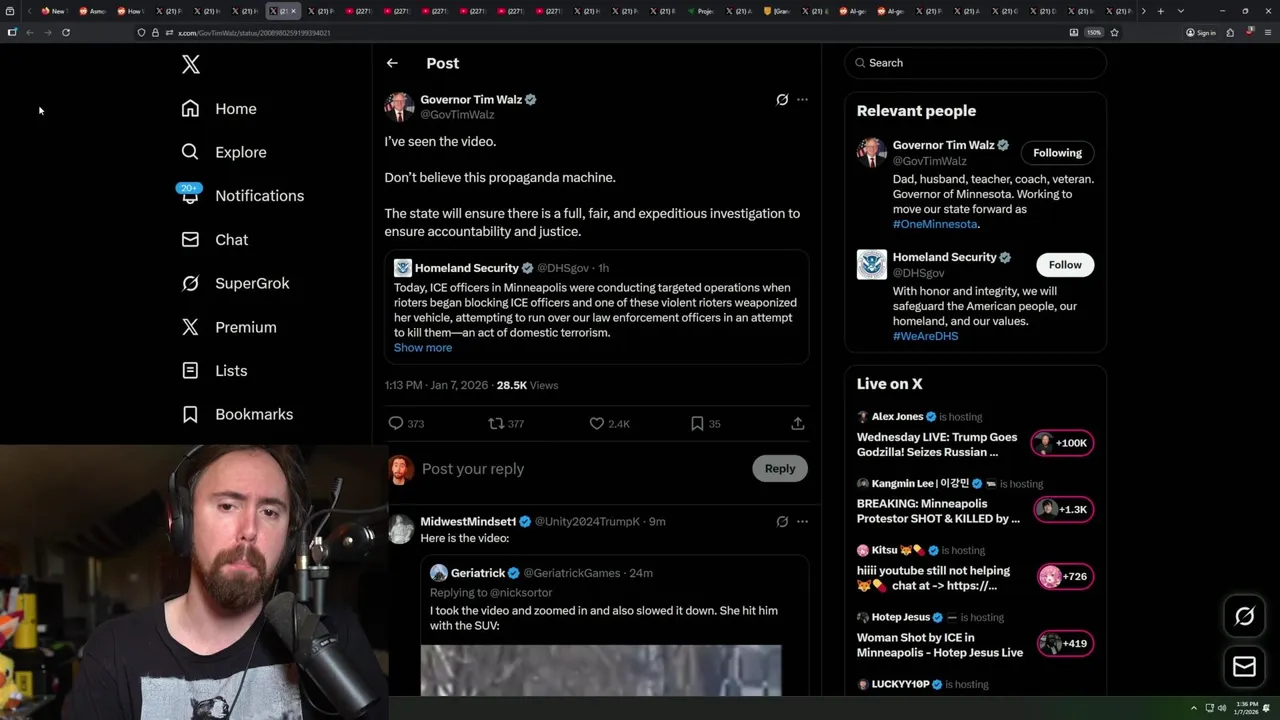This screenshot has height=720, width=1280.
Task: Click the X logo in the sidebar
Action: [x=191, y=65]
